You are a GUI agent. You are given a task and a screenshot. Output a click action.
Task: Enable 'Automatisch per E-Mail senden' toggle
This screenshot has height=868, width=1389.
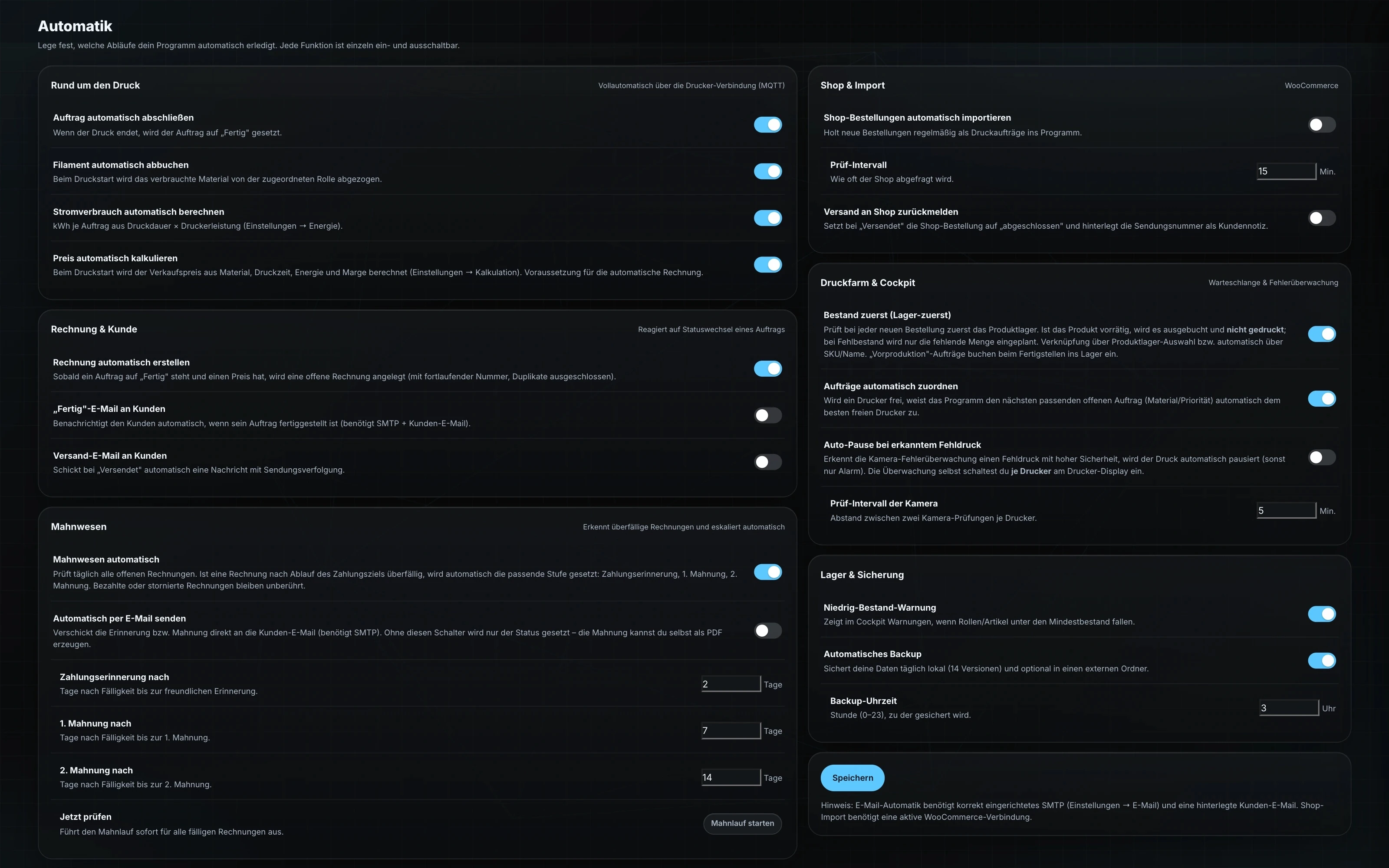point(767,631)
